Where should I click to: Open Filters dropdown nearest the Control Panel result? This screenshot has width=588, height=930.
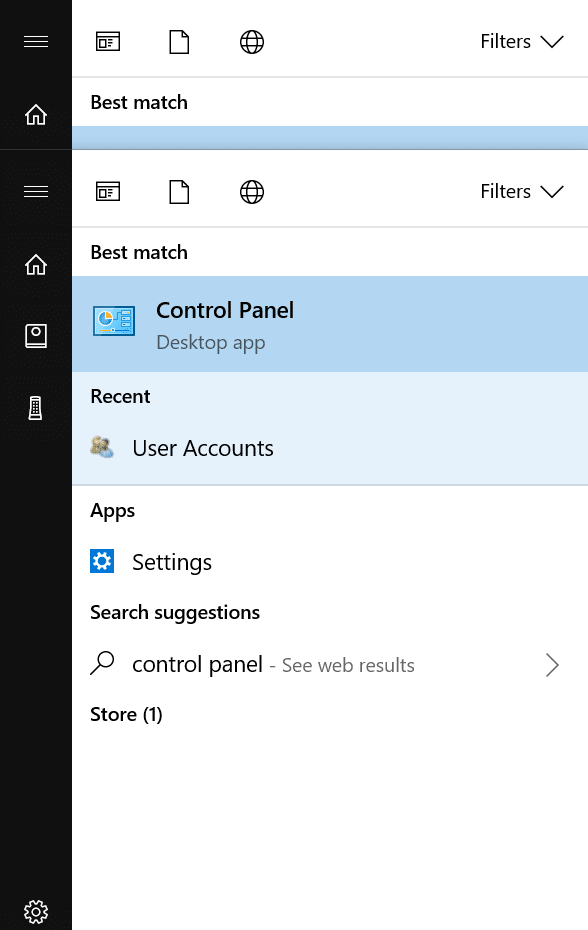coord(522,192)
